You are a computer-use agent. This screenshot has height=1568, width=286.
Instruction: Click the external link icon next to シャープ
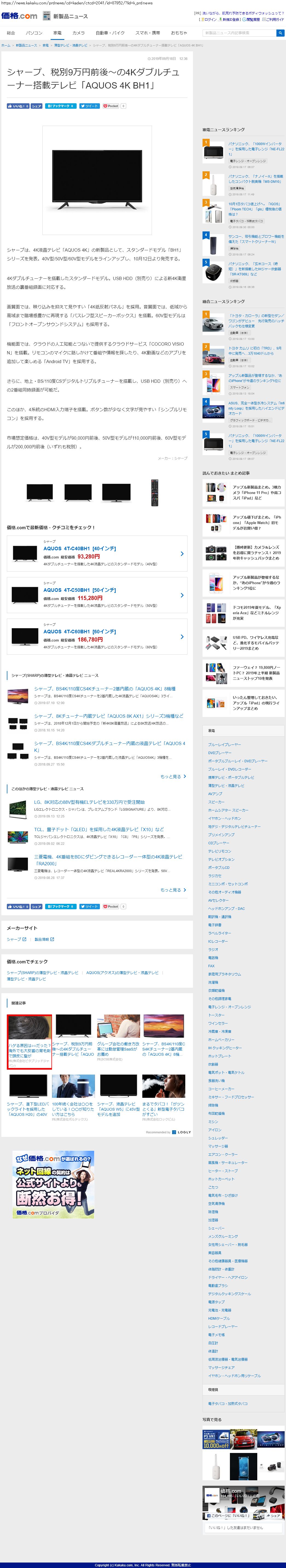pyautogui.click(x=24, y=939)
